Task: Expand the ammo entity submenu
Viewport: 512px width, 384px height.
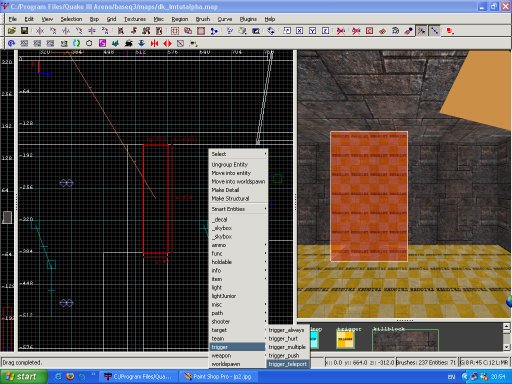Action: click(238, 245)
